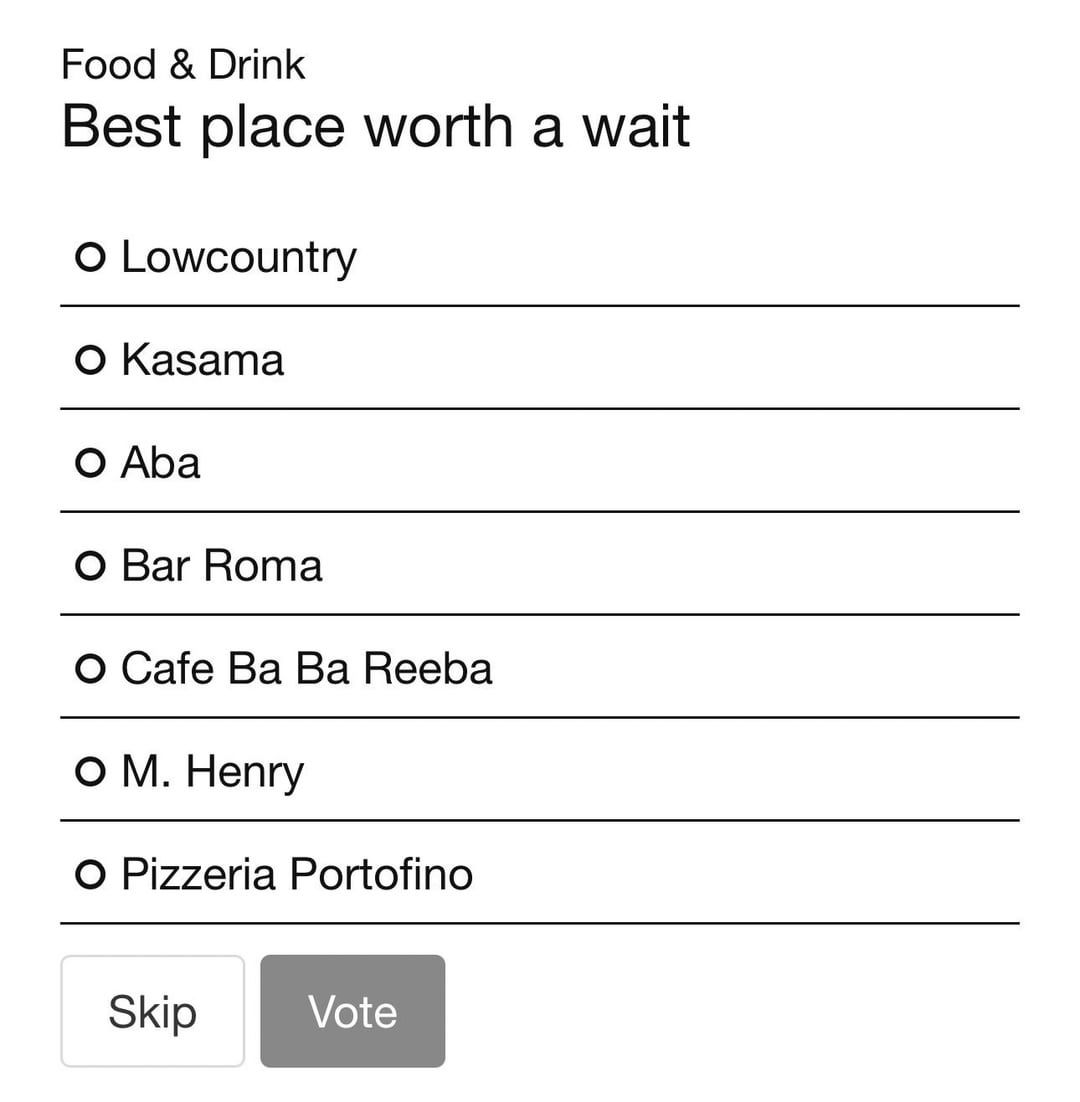This screenshot has width=1080, height=1102.
Task: Click the 'Best place worth a wait' heading
Action: [x=375, y=126]
